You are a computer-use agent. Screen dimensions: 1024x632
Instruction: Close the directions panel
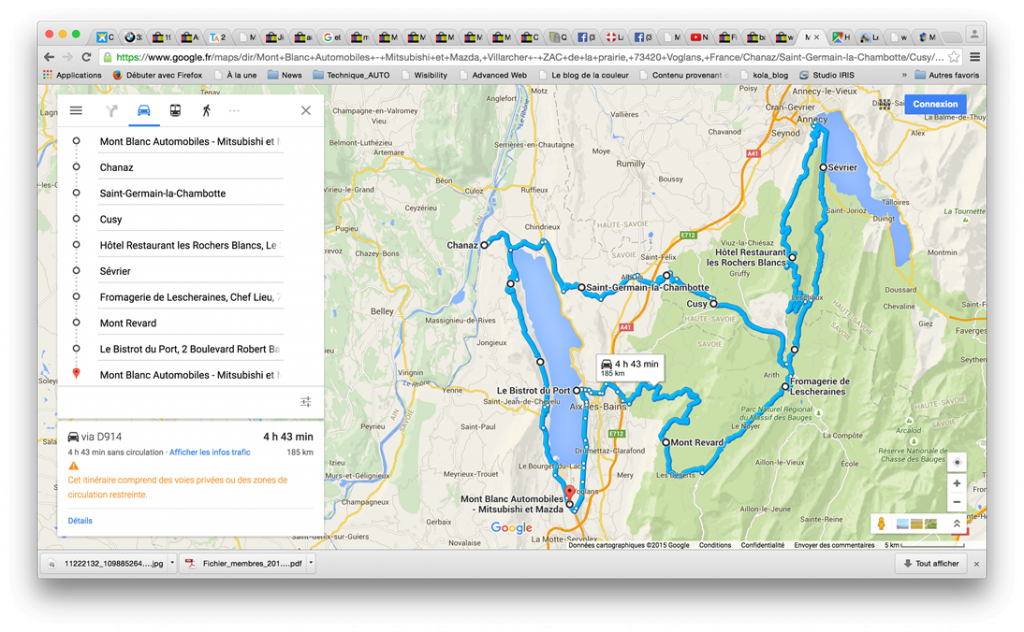[306, 110]
